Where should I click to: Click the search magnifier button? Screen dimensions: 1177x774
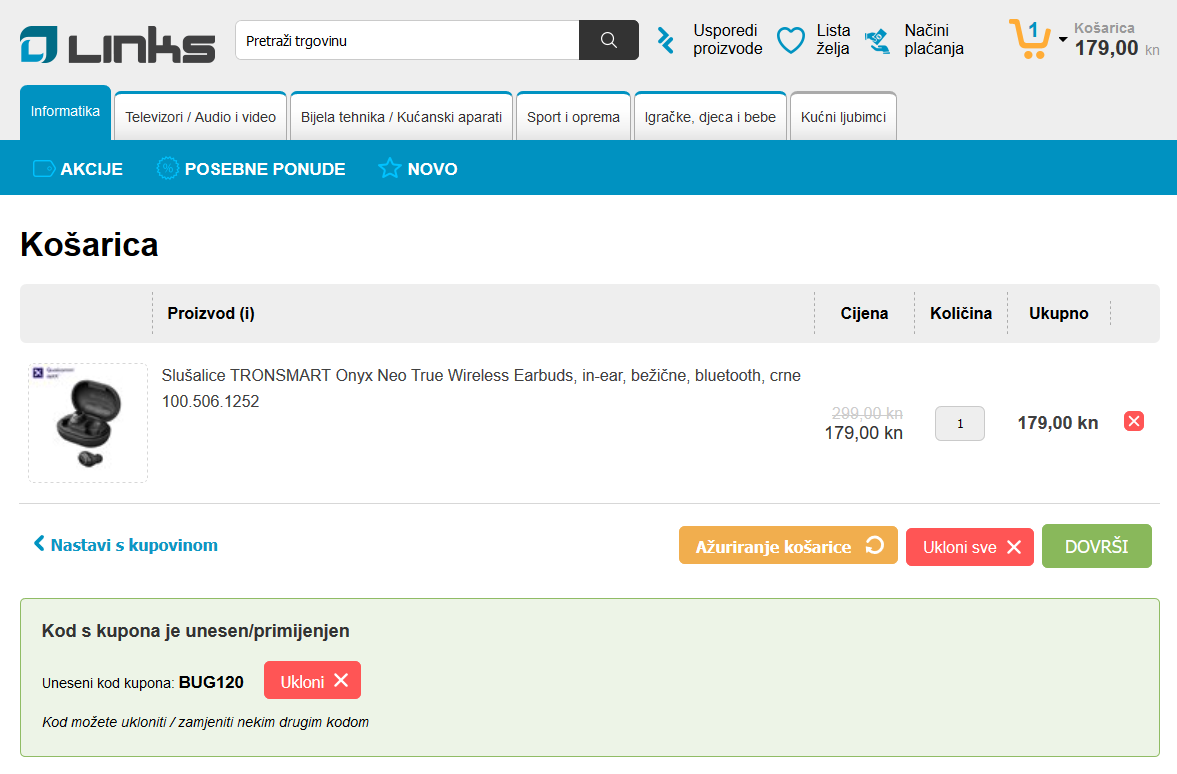(x=608, y=40)
